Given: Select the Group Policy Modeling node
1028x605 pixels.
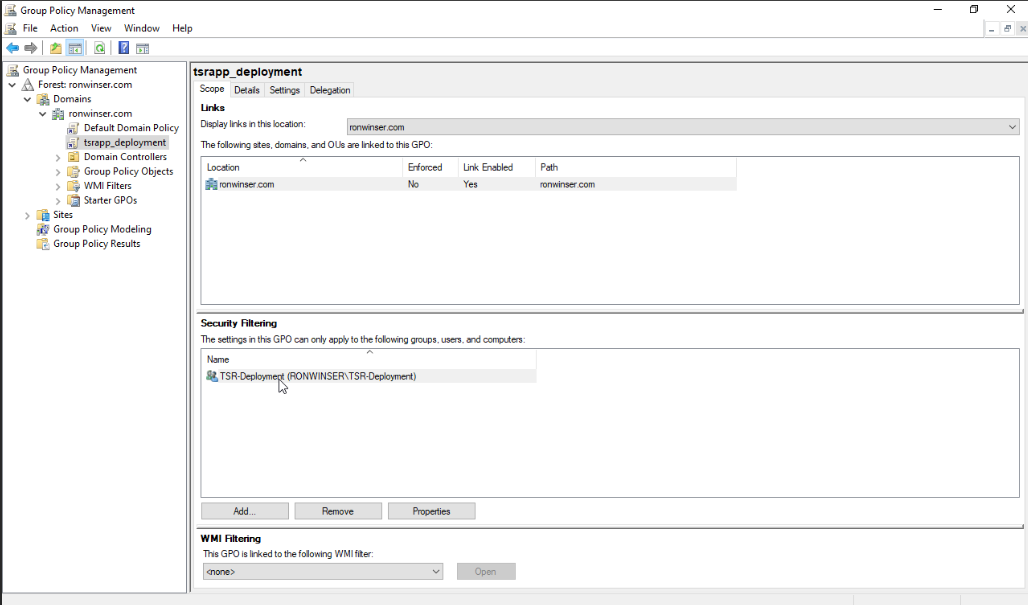Looking at the screenshot, I should click(x=102, y=229).
